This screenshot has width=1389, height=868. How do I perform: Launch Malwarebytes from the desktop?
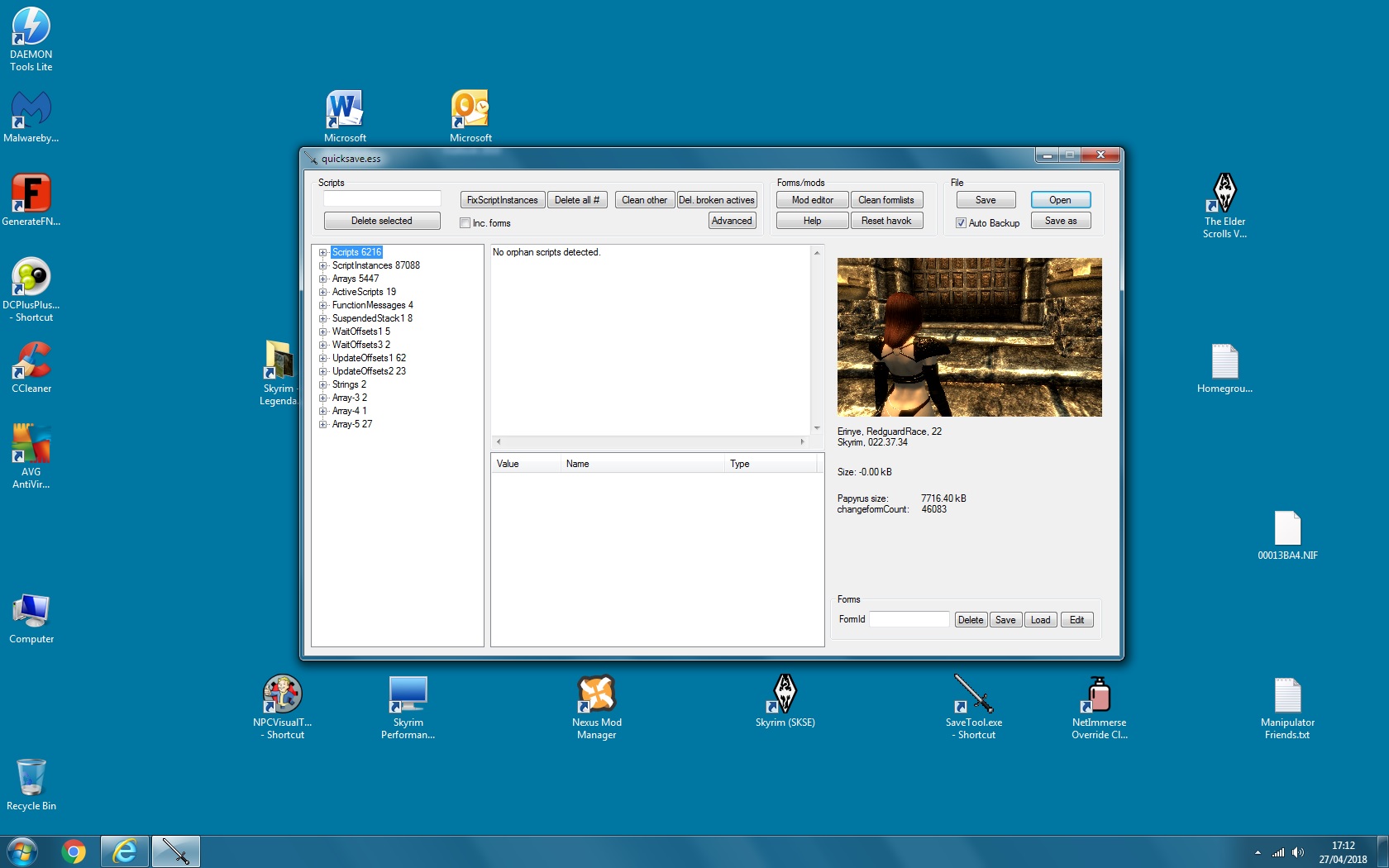pyautogui.click(x=31, y=108)
